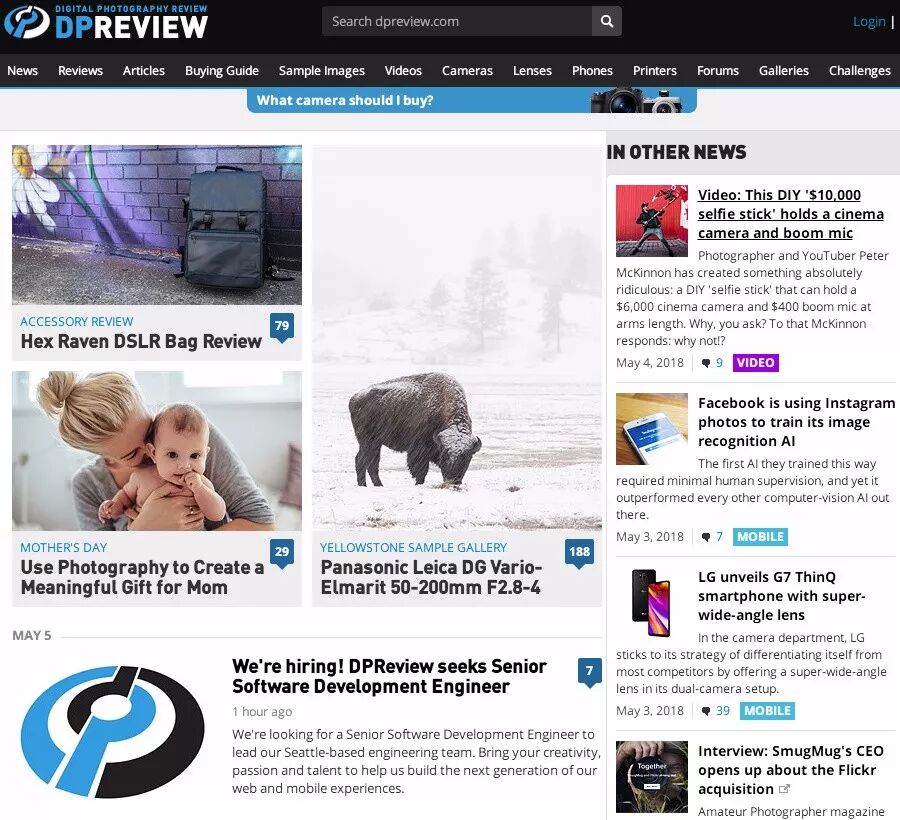Click the purple VIDEO tag
900x820 pixels.
(x=756, y=363)
